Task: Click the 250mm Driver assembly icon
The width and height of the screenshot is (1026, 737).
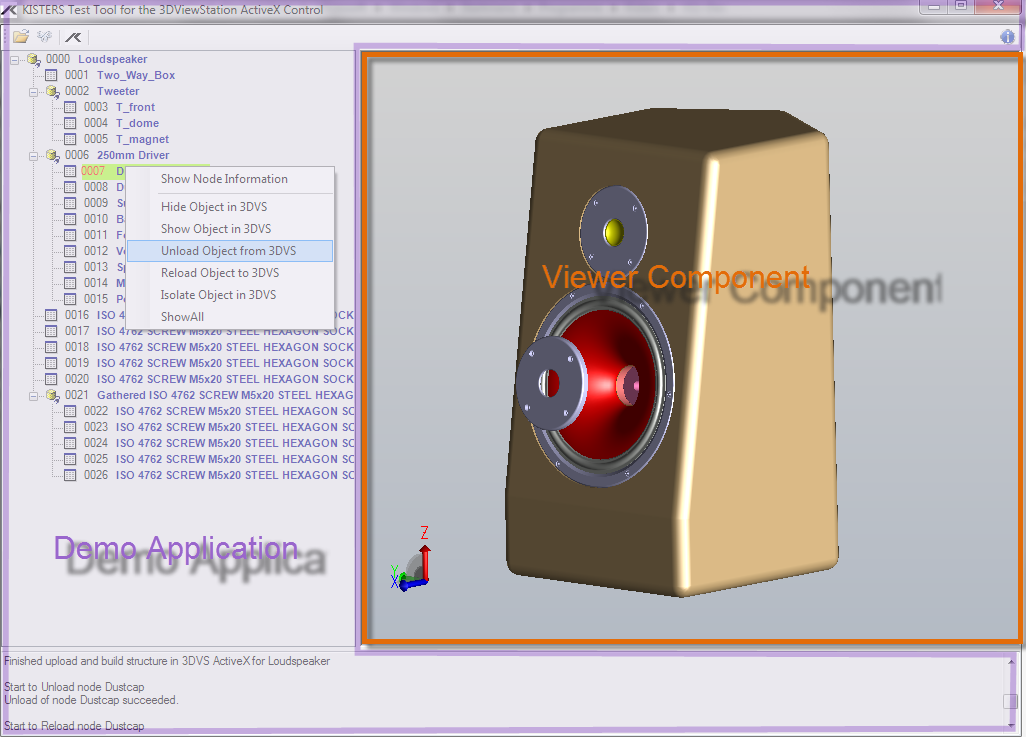Action: coord(52,156)
